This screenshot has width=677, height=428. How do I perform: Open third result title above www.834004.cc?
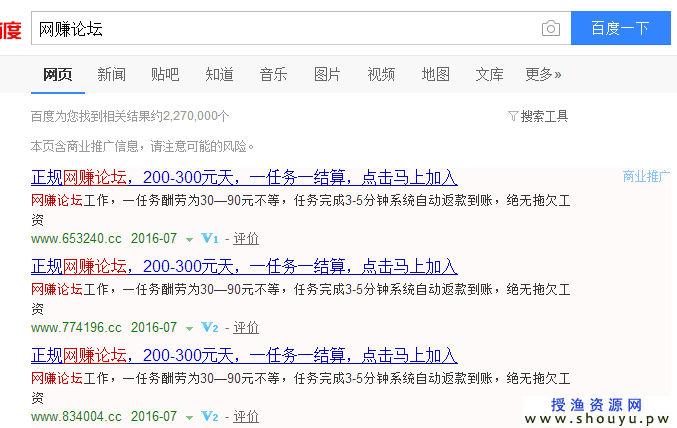tap(244, 355)
